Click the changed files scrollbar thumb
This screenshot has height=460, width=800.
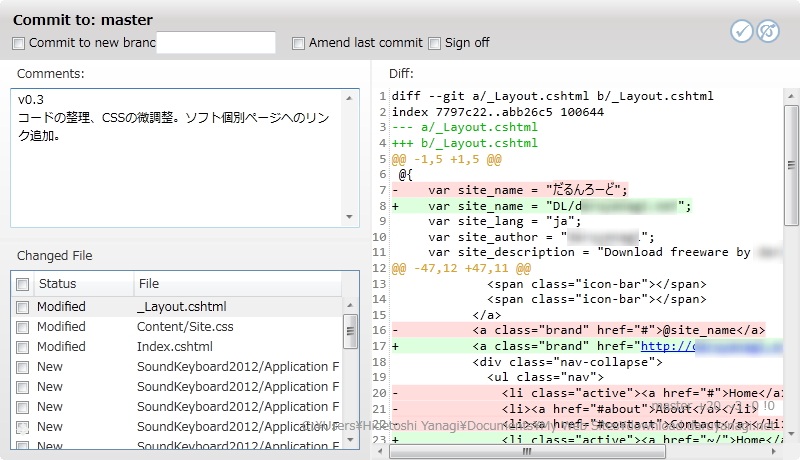[x=350, y=331]
